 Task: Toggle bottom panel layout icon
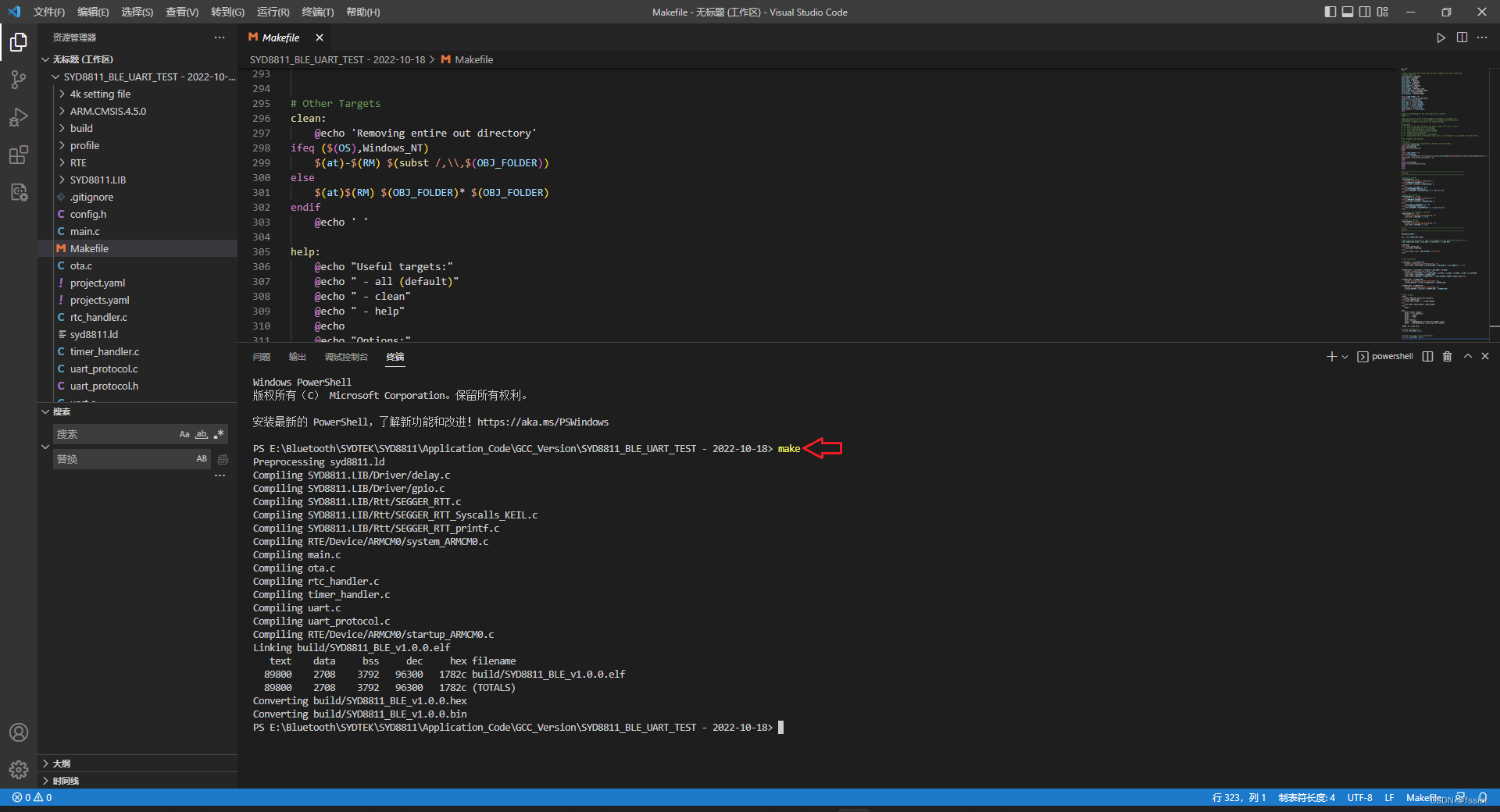(1348, 12)
